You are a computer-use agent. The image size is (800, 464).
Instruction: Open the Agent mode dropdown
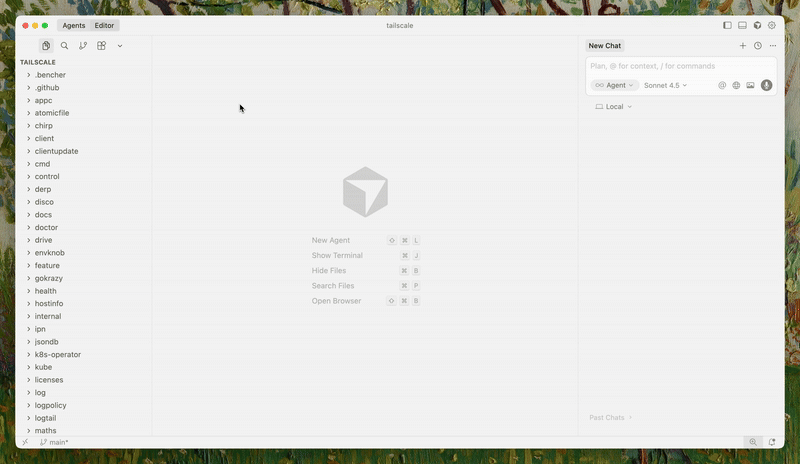(x=615, y=86)
